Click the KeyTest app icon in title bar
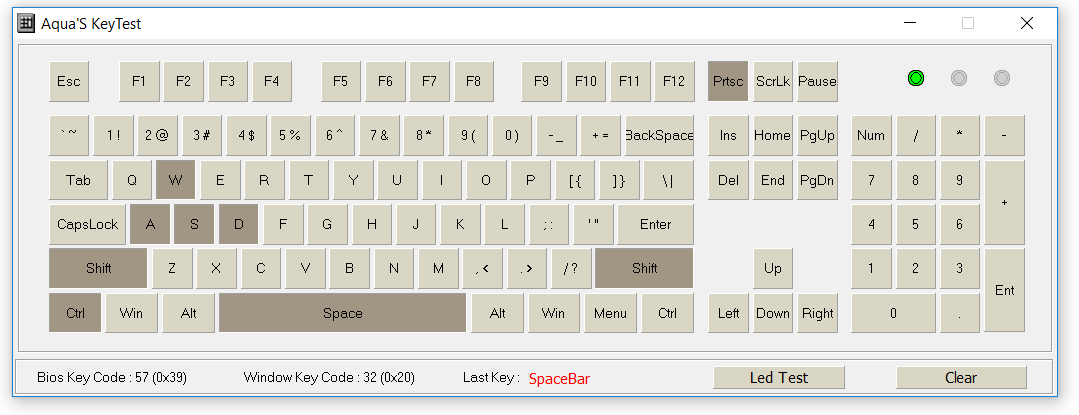Image resolution: width=1079 pixels, height=415 pixels. (x=25, y=23)
